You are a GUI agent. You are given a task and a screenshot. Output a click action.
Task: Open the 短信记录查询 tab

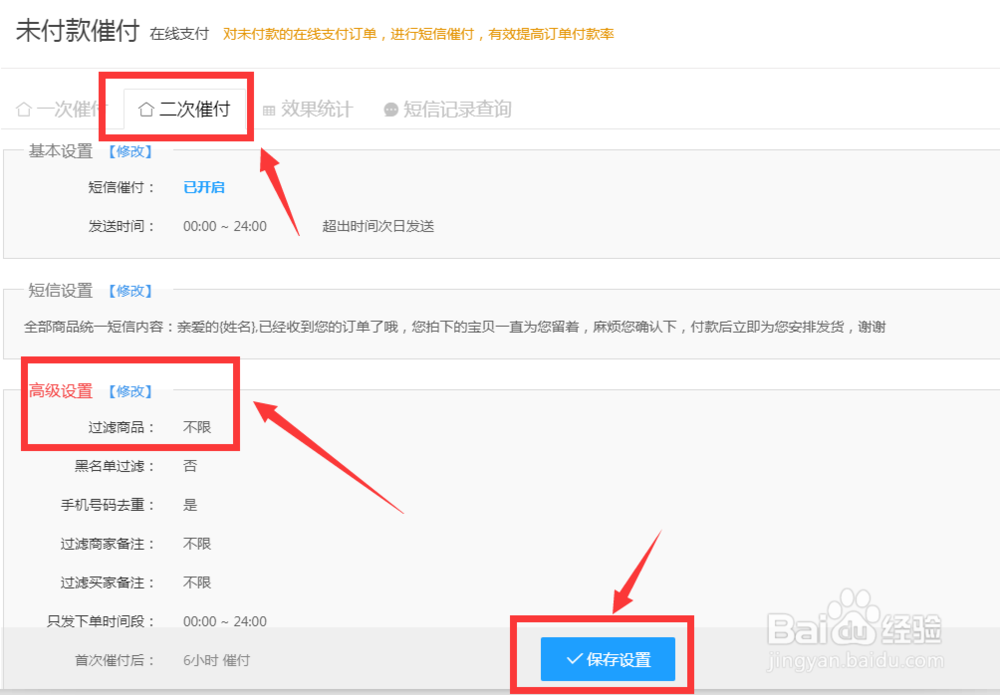click(447, 109)
